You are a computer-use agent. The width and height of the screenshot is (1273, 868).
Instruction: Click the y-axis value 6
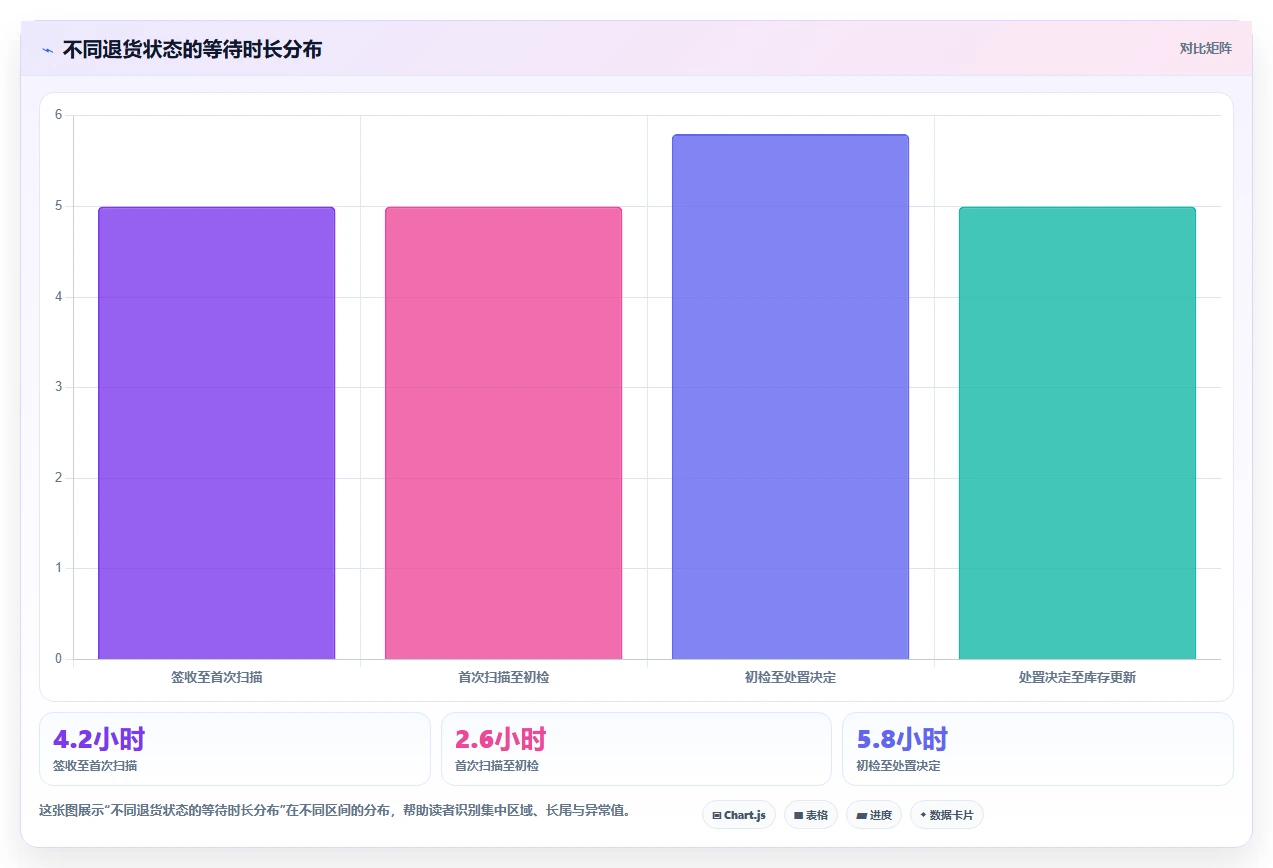(58, 115)
